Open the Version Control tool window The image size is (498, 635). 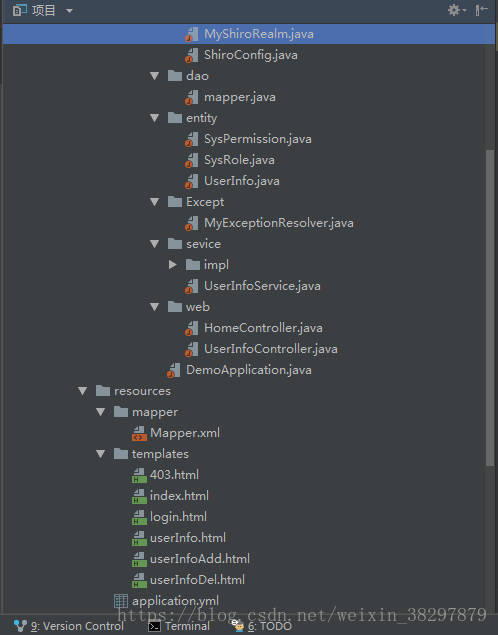click(x=69, y=626)
